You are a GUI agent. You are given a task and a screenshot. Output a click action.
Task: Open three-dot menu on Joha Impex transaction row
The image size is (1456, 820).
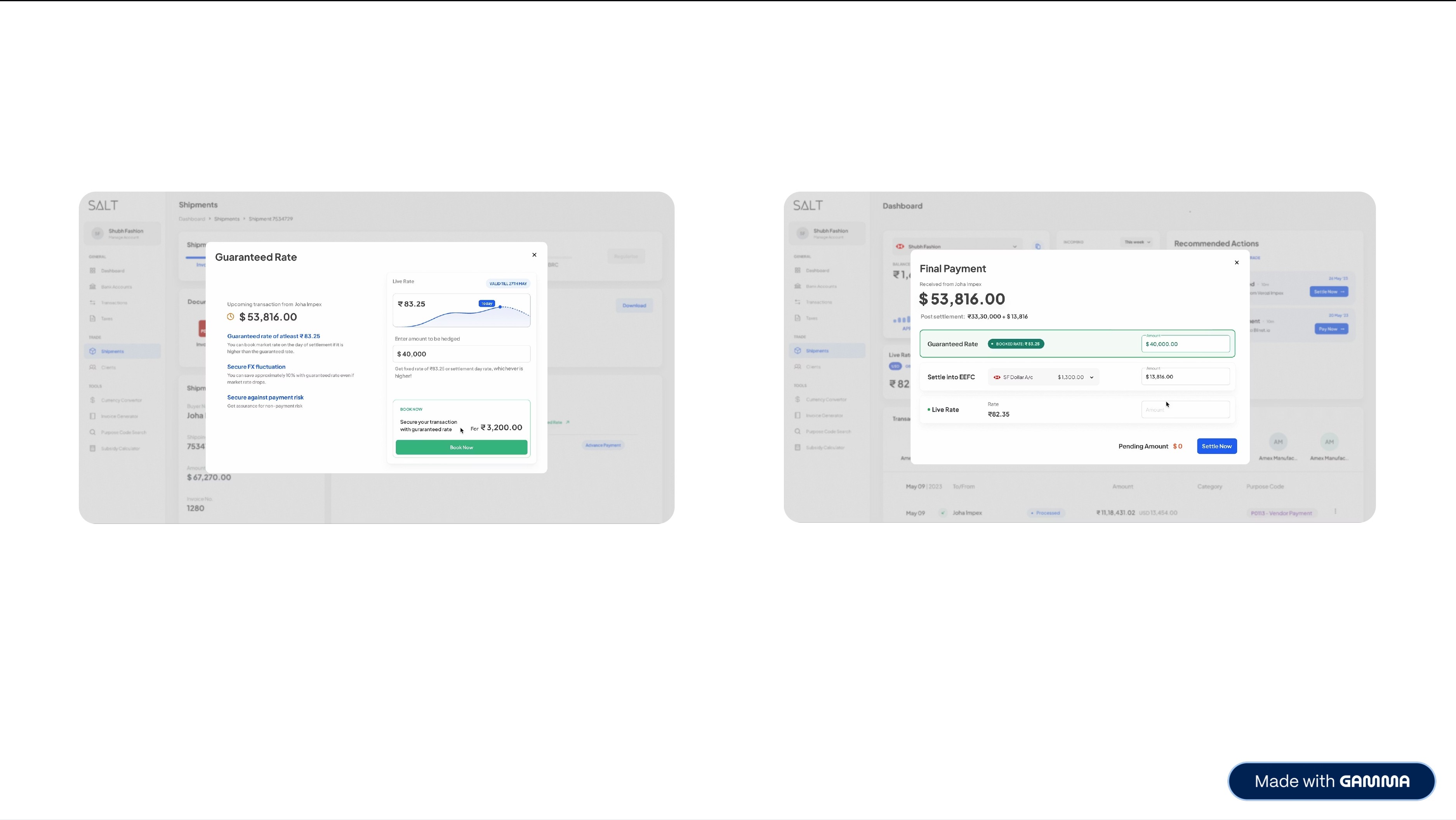[x=1336, y=511]
